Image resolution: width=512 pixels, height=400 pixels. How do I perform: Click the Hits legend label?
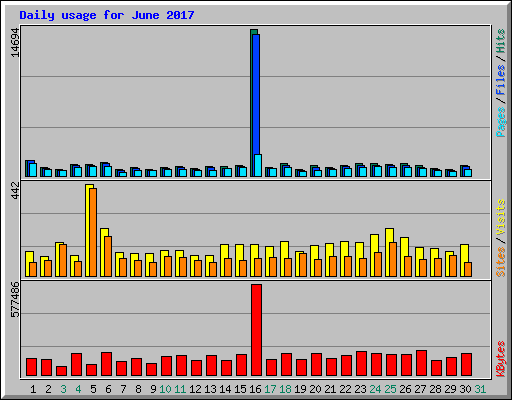tap(501, 41)
